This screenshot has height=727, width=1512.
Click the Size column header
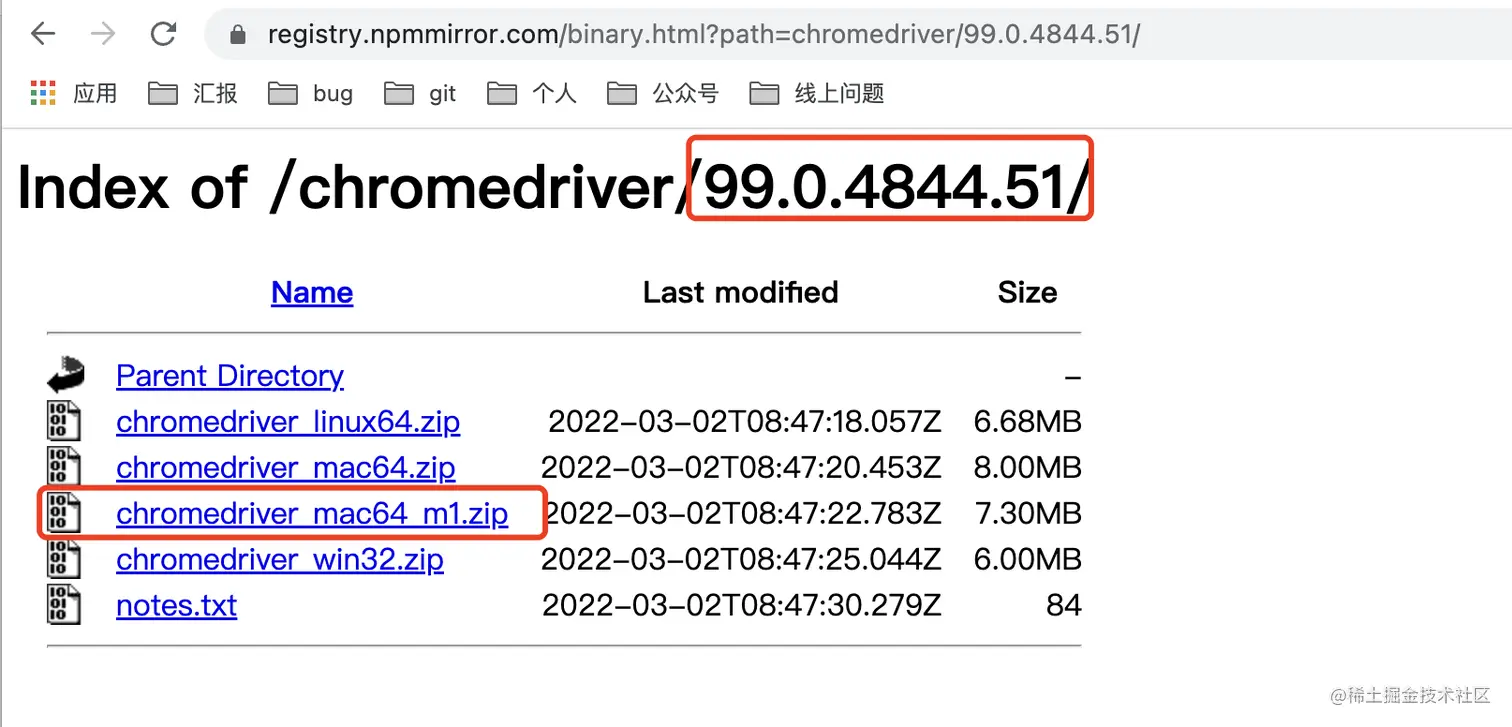(1027, 292)
